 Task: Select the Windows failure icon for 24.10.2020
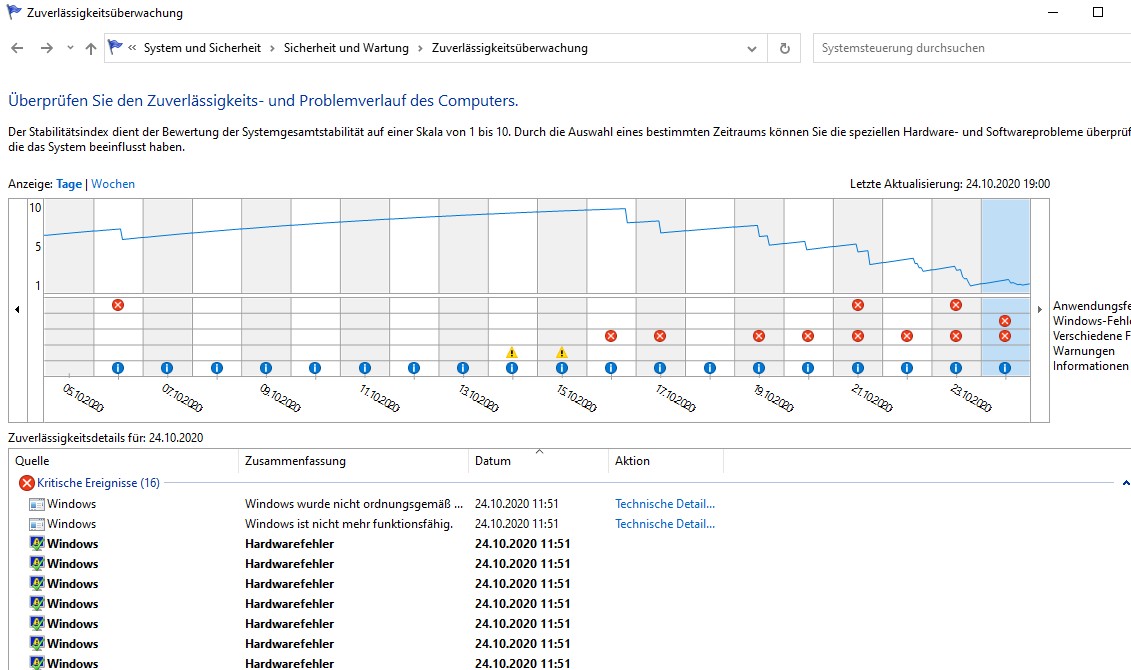pos(1005,321)
